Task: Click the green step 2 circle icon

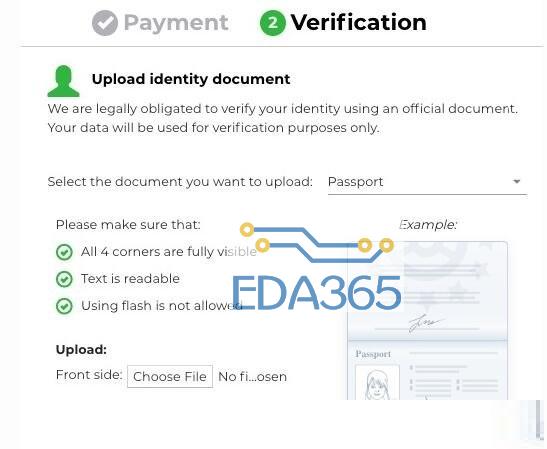Action: tap(273, 23)
